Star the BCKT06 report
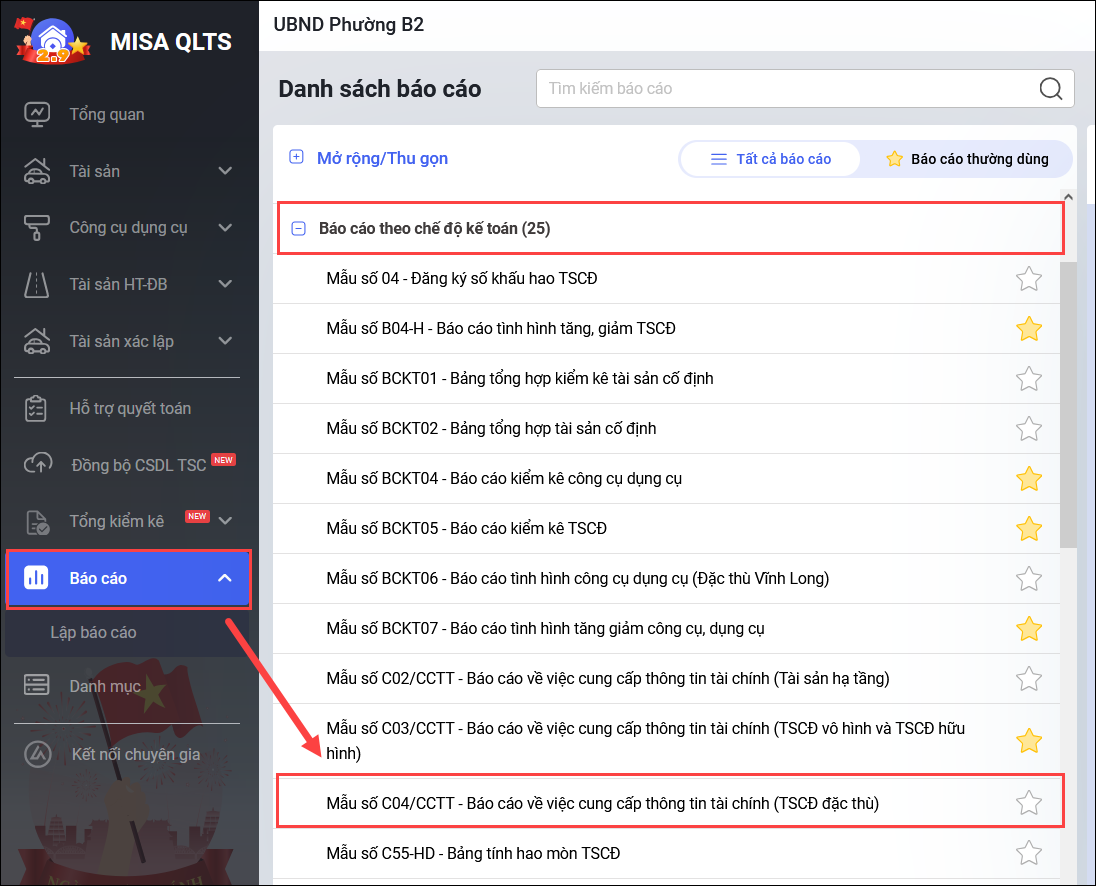The width and height of the screenshot is (1096, 886). pyautogui.click(x=1029, y=579)
